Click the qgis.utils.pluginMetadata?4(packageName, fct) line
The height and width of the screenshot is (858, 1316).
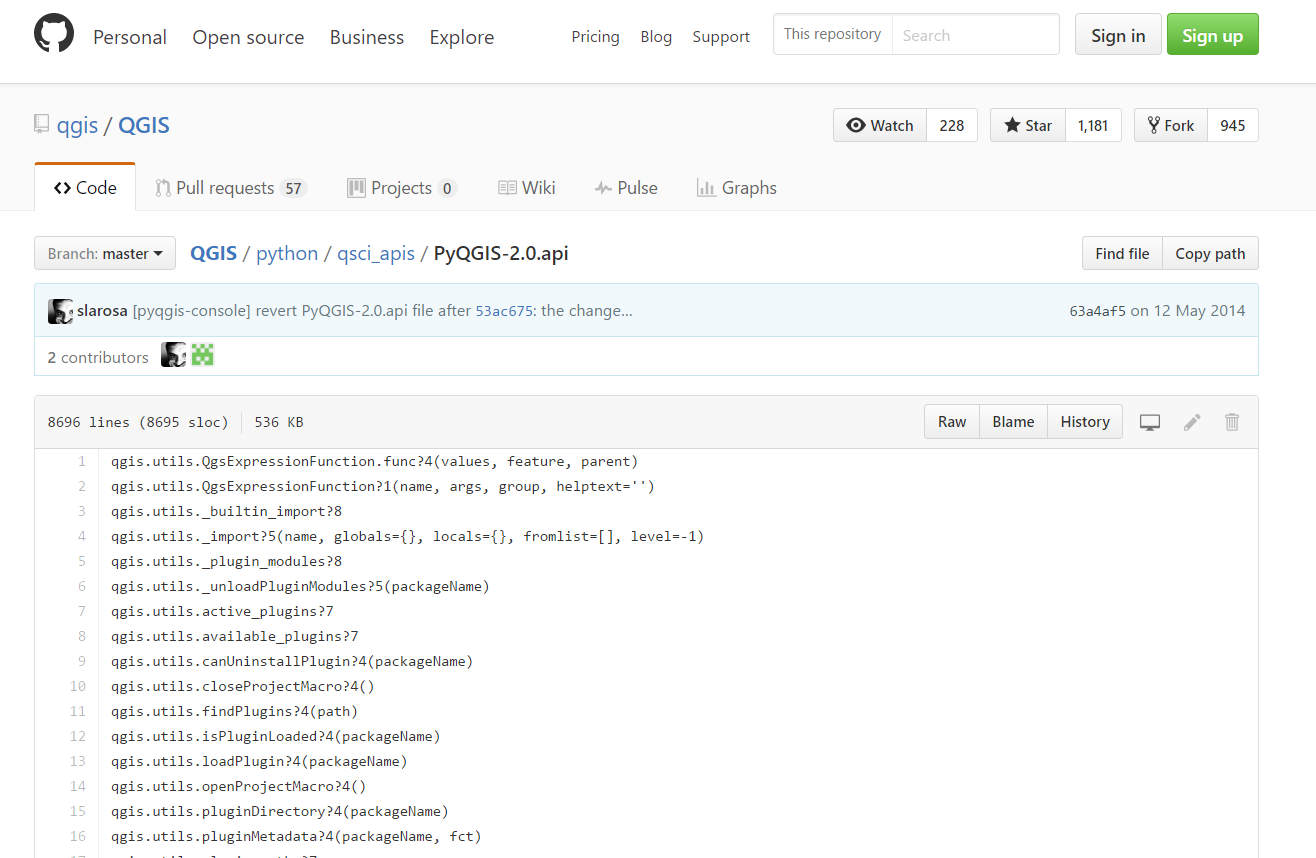(x=297, y=836)
